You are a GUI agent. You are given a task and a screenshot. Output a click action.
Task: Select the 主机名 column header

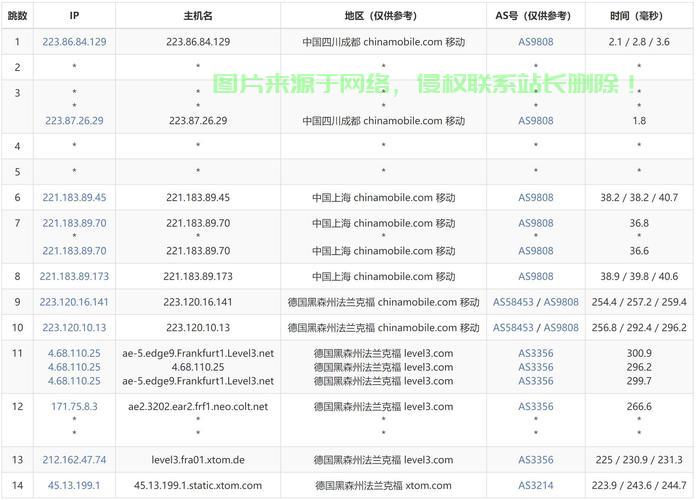[197, 16]
